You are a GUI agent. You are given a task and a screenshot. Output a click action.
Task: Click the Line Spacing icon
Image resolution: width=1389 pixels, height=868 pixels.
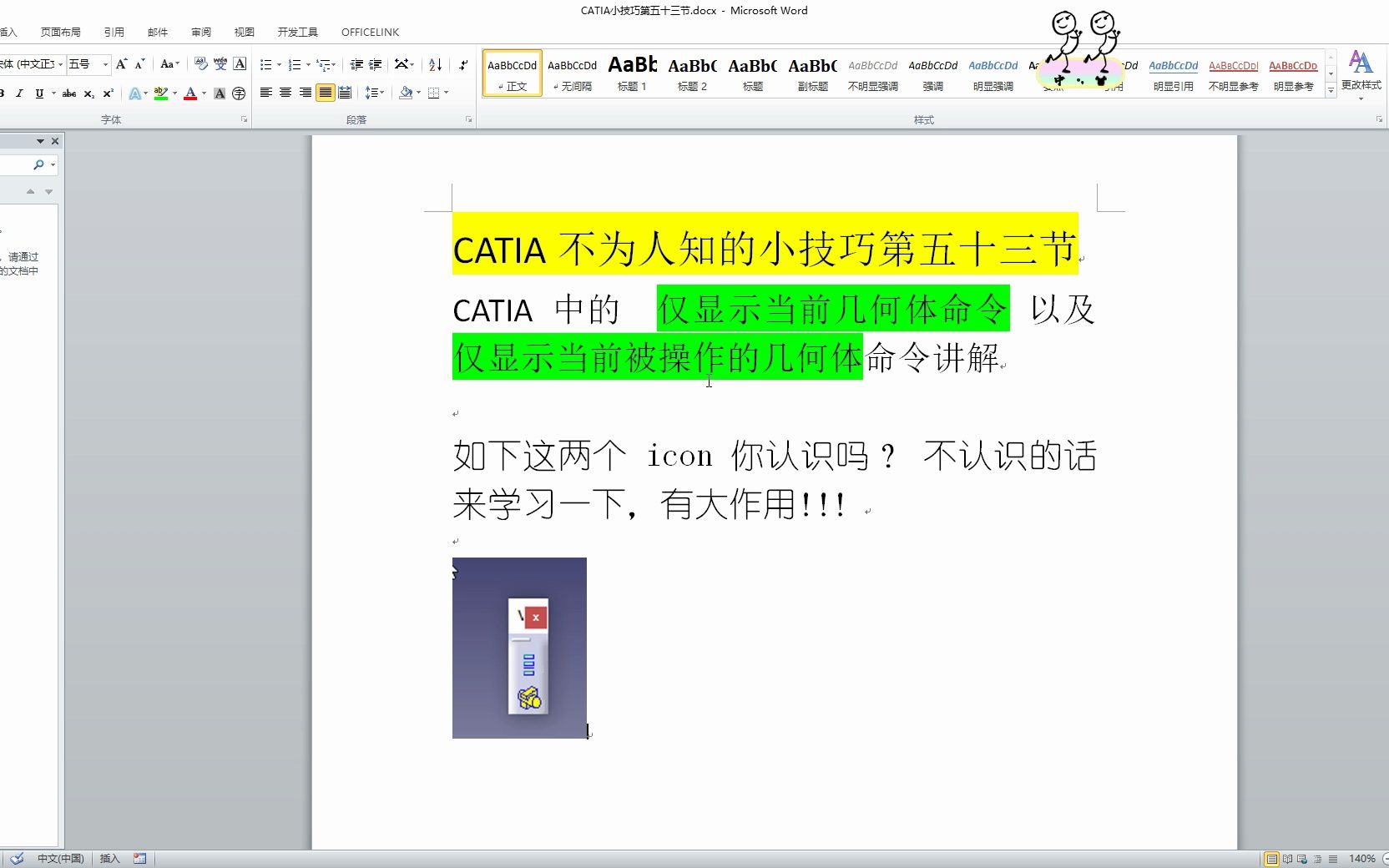pos(371,93)
